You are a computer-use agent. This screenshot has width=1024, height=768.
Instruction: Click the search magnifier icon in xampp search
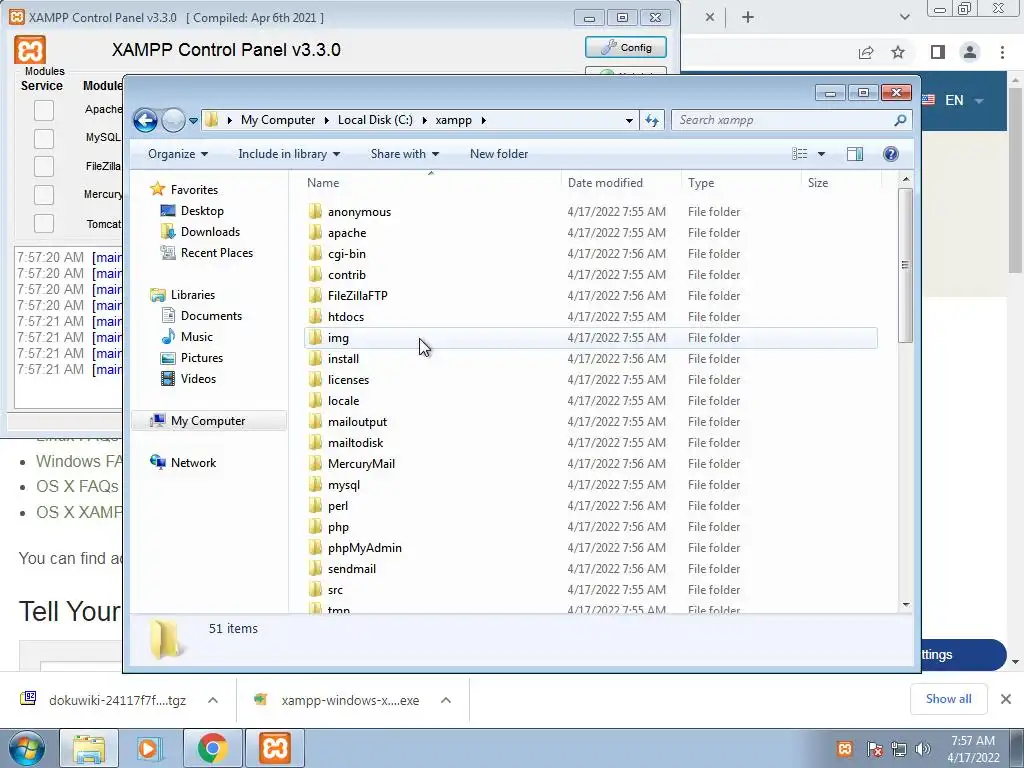tap(900, 120)
